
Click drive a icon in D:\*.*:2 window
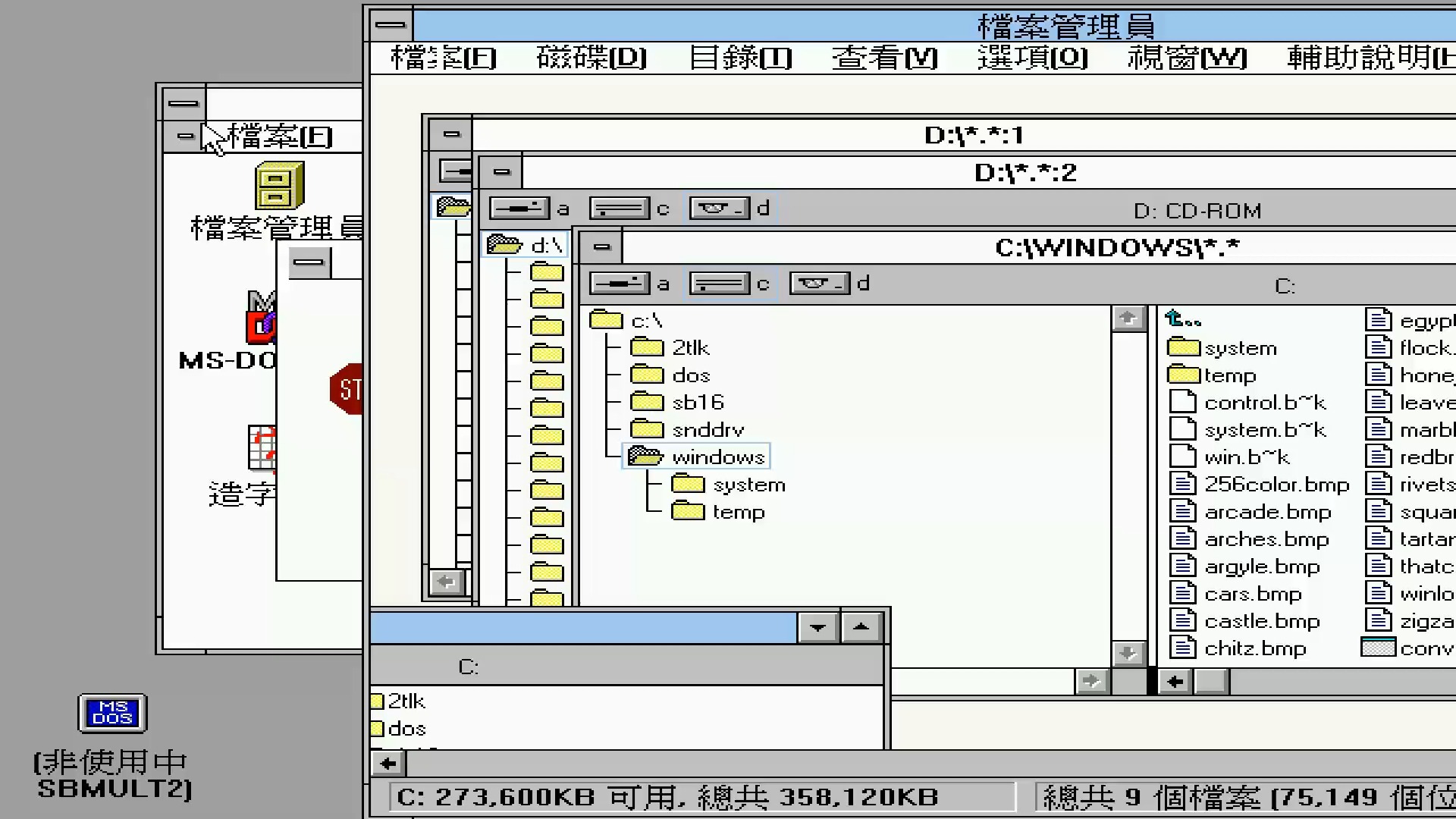(x=519, y=209)
